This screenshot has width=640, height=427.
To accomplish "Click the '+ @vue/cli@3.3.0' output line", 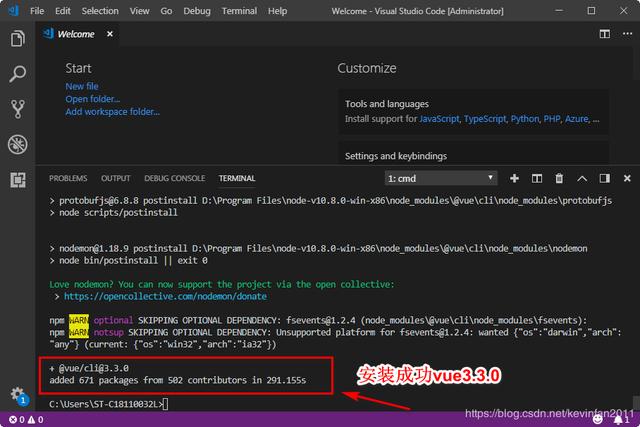I will (89, 368).
